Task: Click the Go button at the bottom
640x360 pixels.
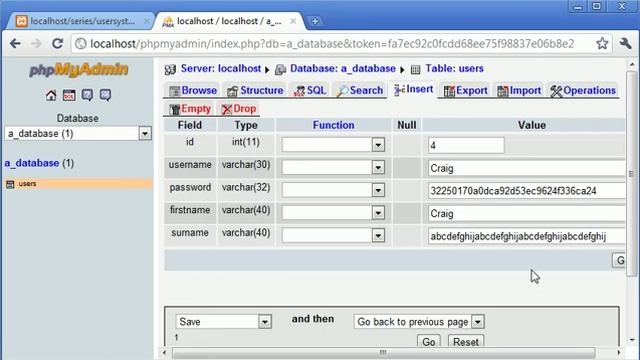Action: [x=429, y=342]
